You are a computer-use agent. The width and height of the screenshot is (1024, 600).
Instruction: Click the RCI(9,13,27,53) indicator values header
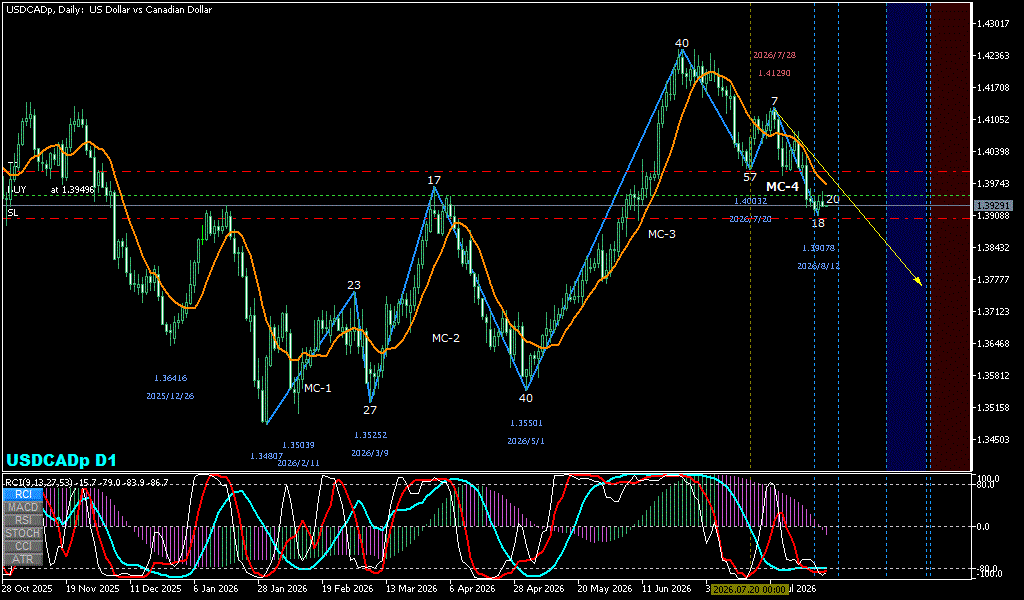point(86,482)
